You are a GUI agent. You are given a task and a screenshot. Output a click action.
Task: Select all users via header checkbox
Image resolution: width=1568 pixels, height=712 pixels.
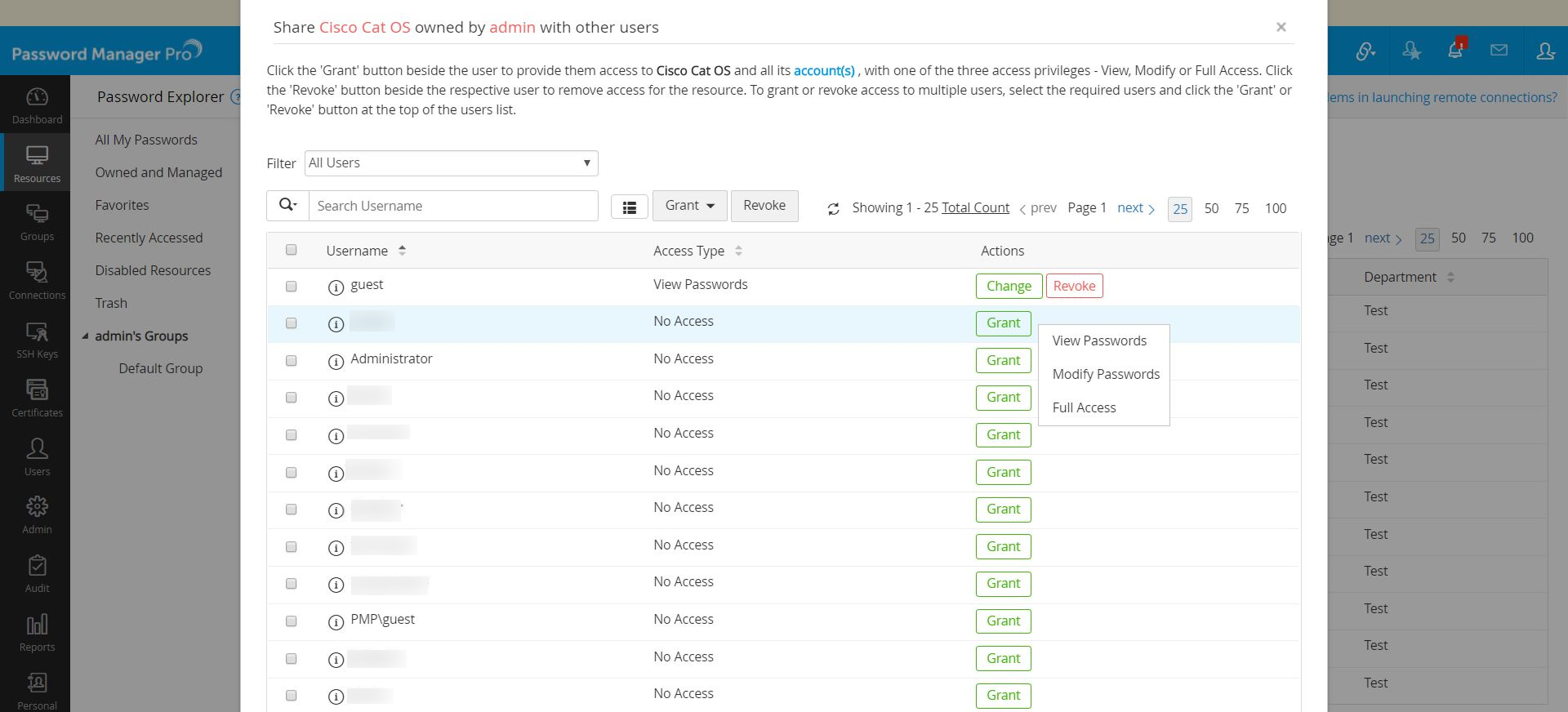(x=292, y=250)
